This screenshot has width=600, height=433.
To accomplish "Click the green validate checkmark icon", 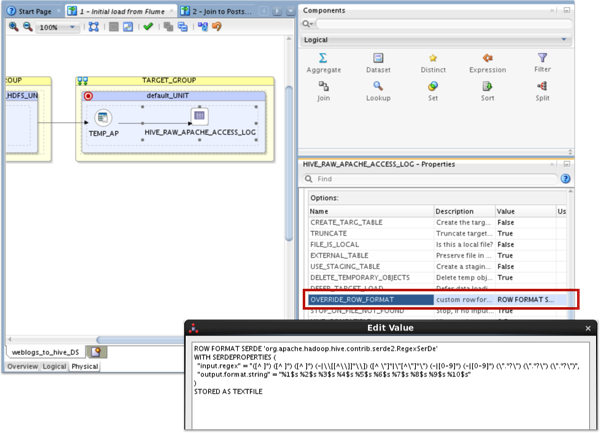I will [148, 26].
